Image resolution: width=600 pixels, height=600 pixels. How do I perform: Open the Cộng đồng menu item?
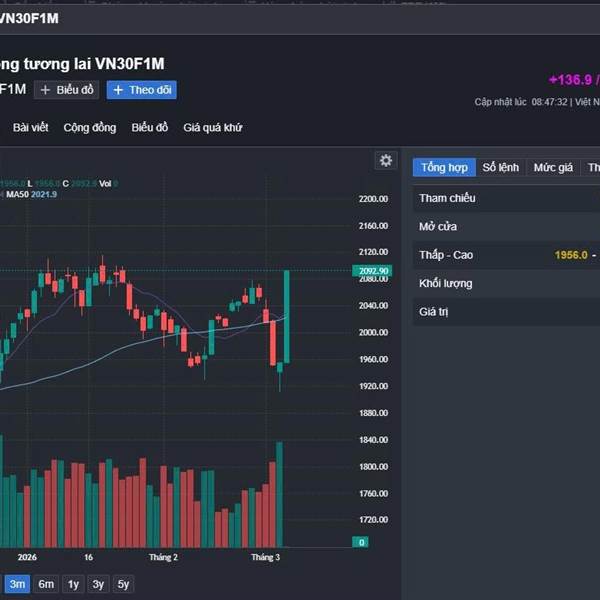pyautogui.click(x=89, y=127)
